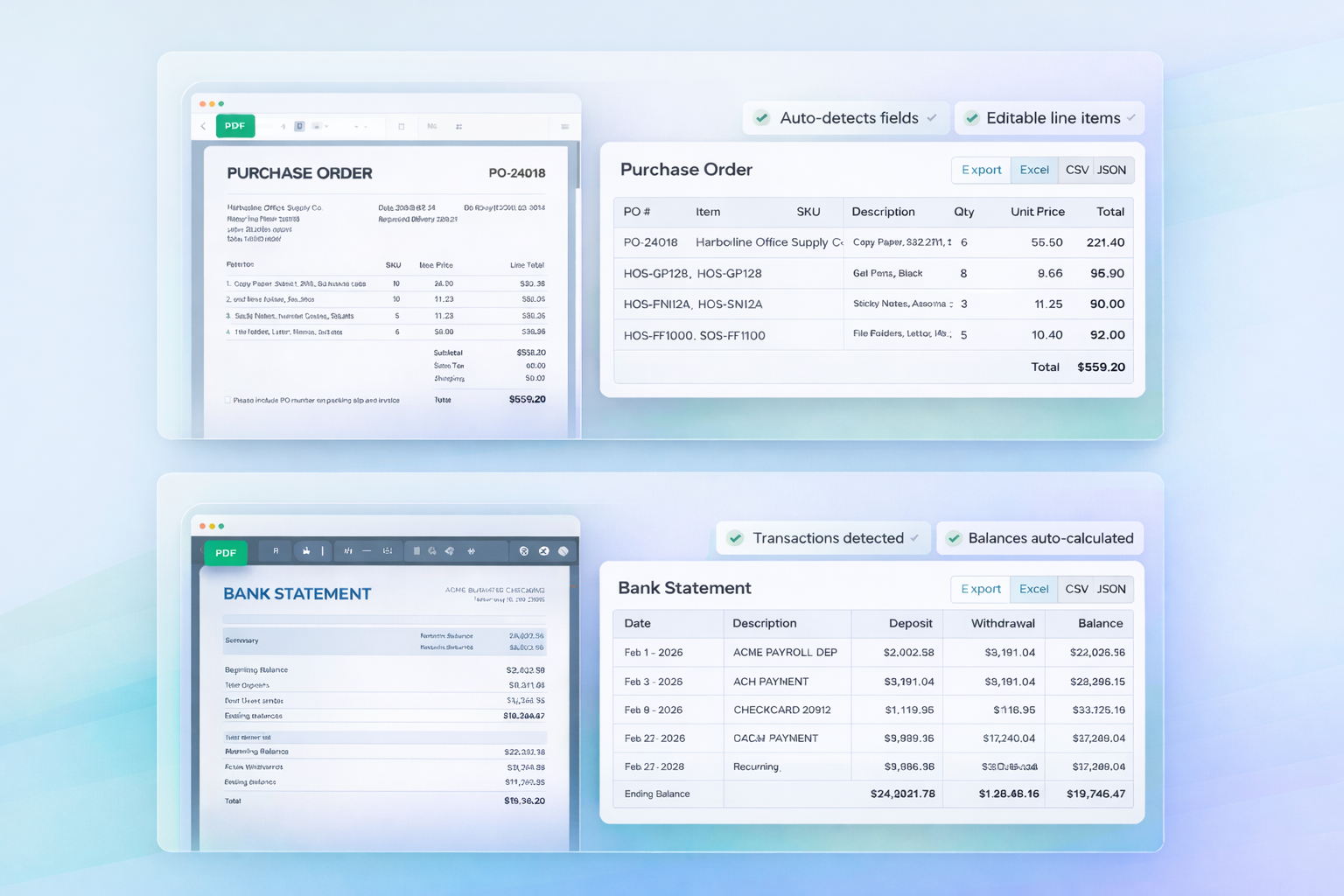Click the green PDF badge on the purchase order
Screen dimensions: 1344x896
(x=234, y=125)
